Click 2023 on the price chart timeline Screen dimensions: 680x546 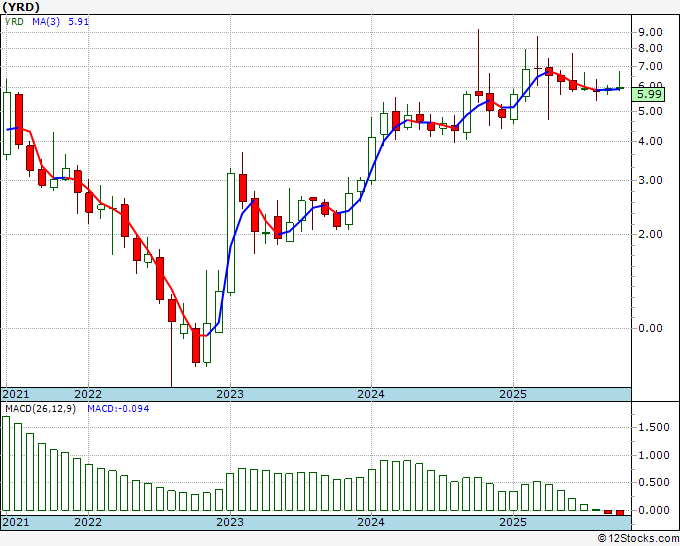pyautogui.click(x=230, y=394)
